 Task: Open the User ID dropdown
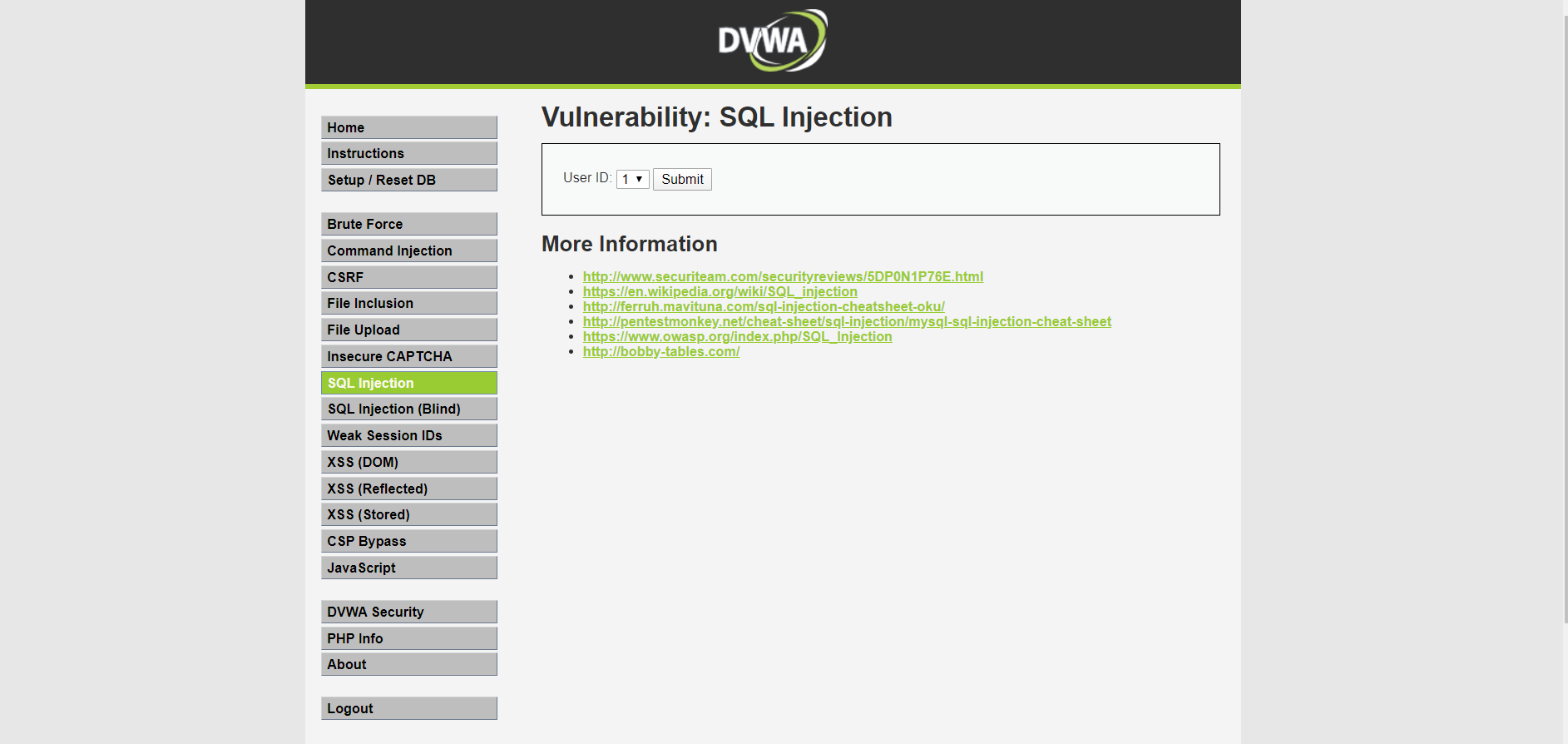pos(632,179)
